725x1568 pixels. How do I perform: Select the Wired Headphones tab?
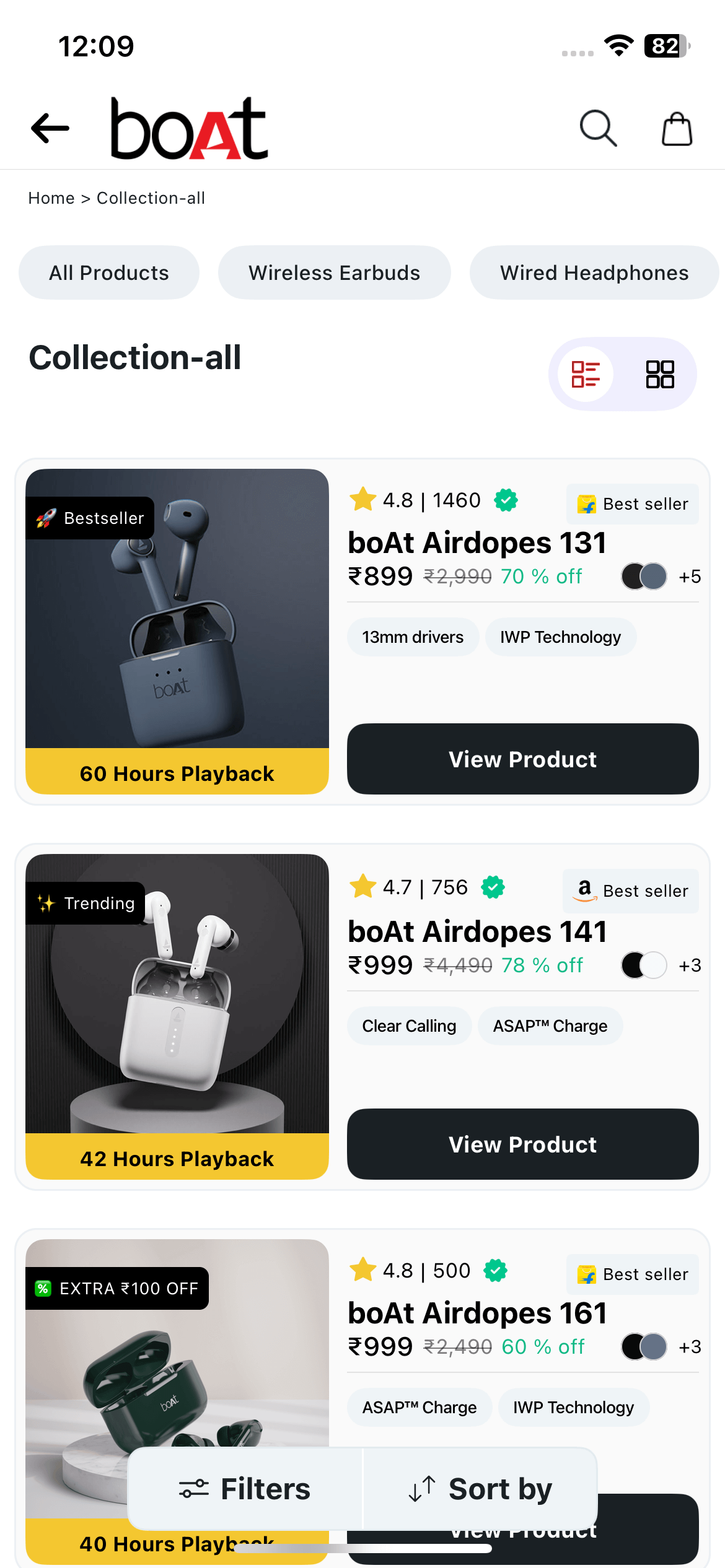pos(594,272)
